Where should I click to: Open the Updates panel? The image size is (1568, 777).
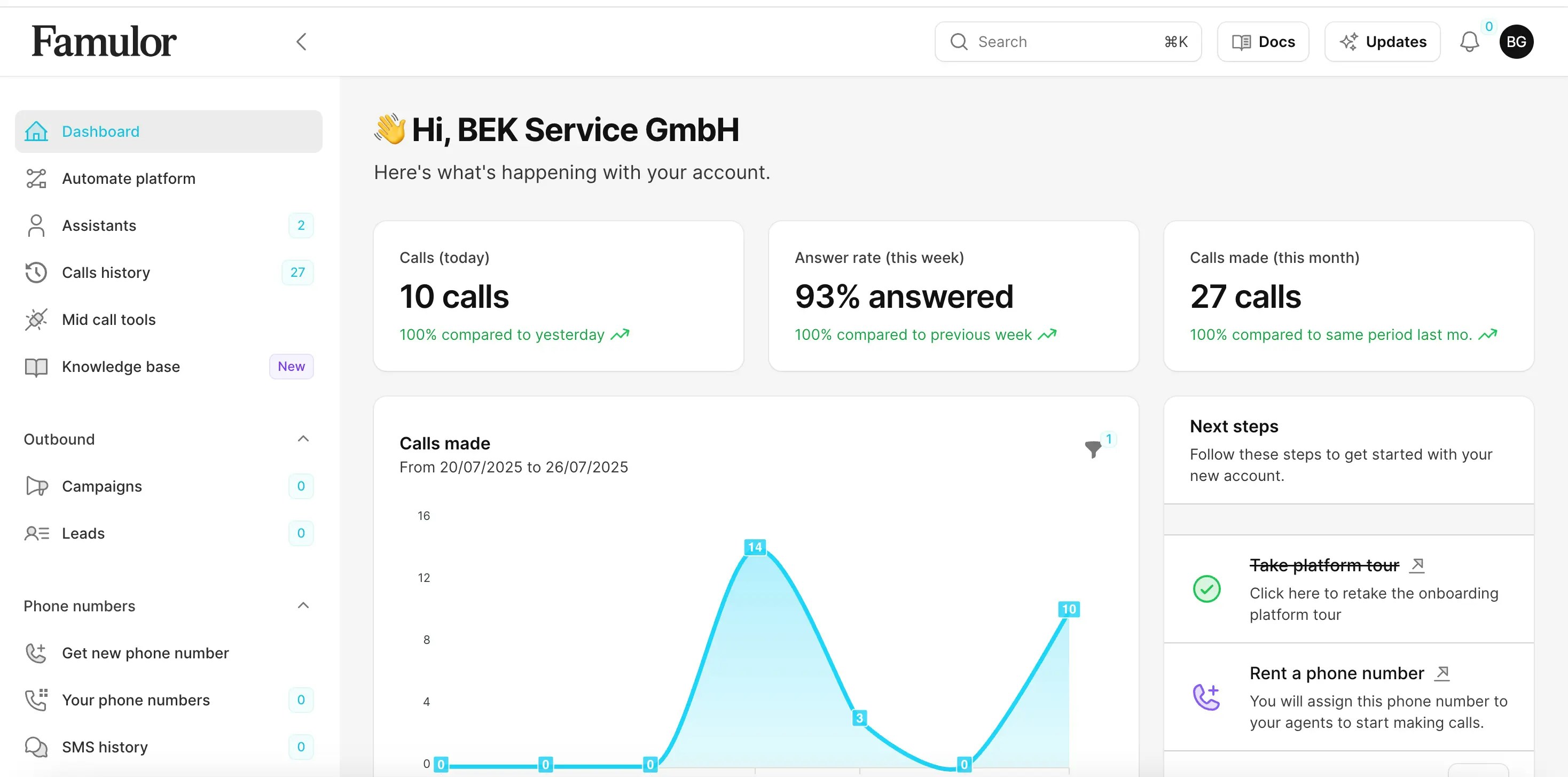coord(1382,41)
